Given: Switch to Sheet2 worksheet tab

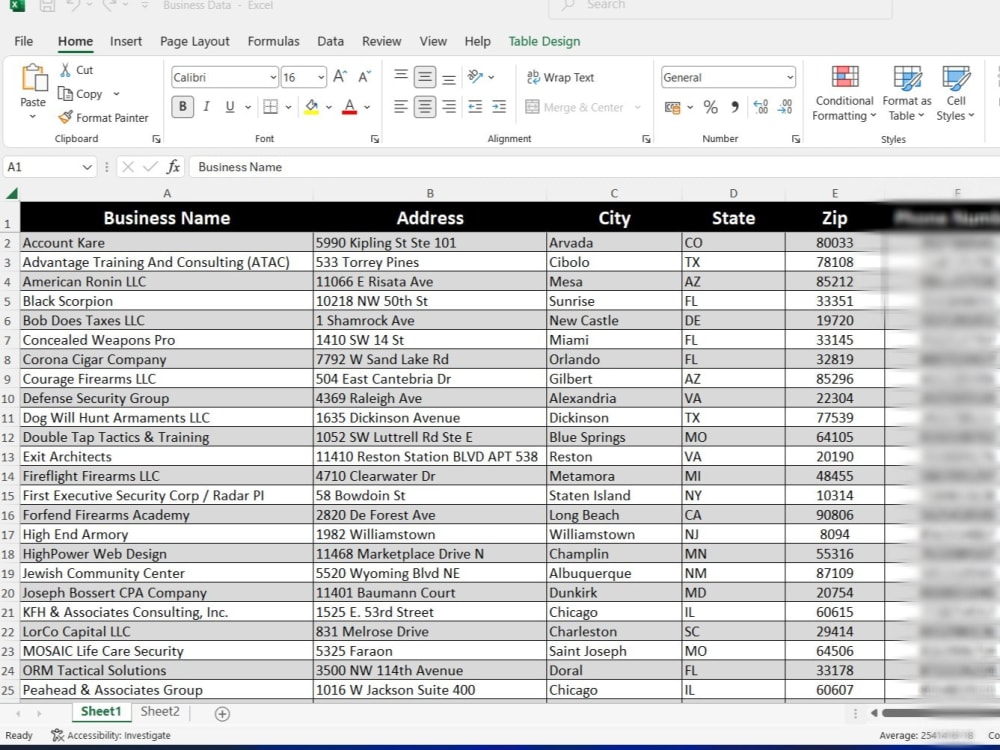Looking at the screenshot, I should 160,712.
